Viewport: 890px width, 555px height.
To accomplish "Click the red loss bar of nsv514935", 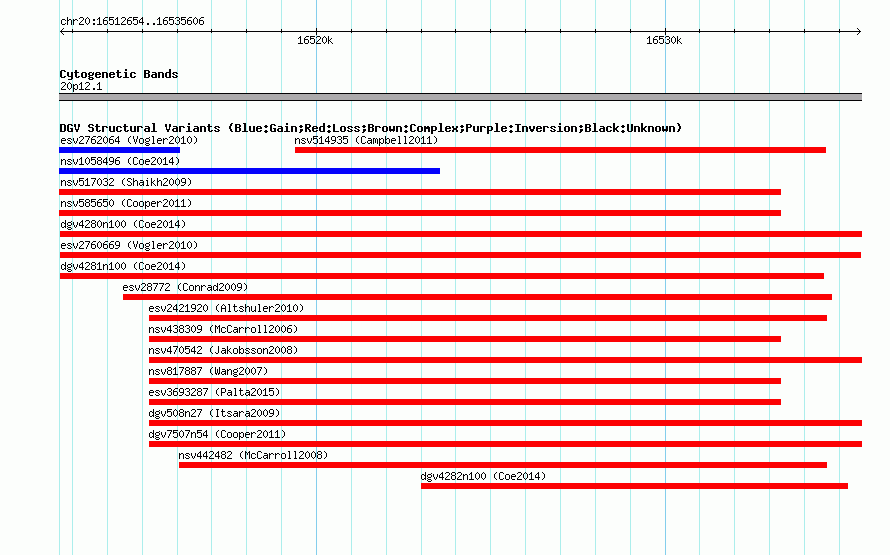I will [560, 150].
